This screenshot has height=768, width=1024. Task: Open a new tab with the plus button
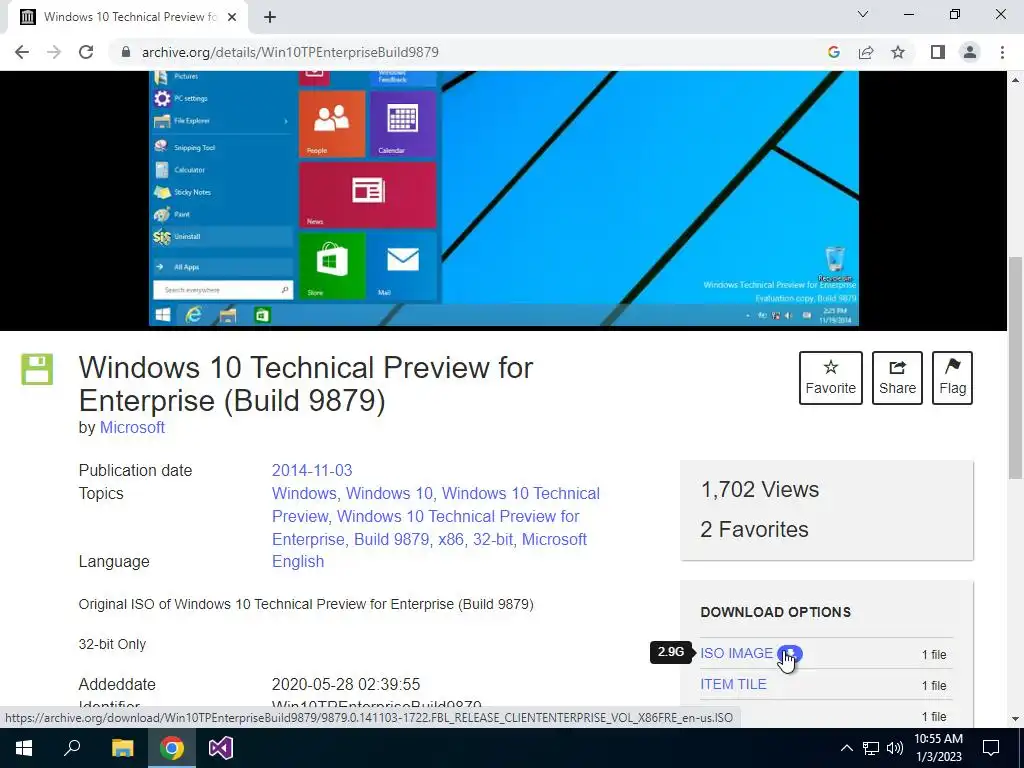click(270, 17)
